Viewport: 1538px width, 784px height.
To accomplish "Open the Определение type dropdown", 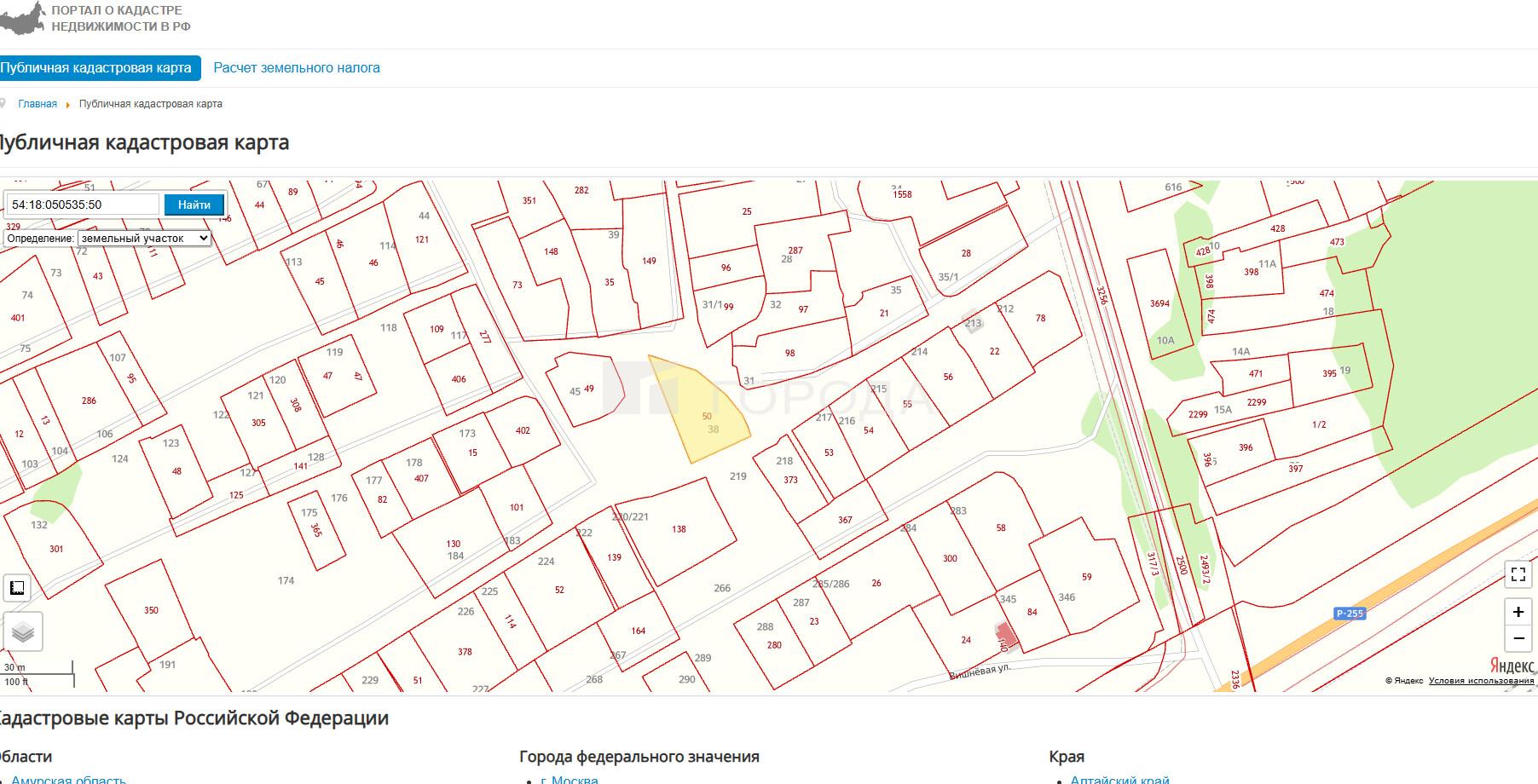I will point(144,239).
